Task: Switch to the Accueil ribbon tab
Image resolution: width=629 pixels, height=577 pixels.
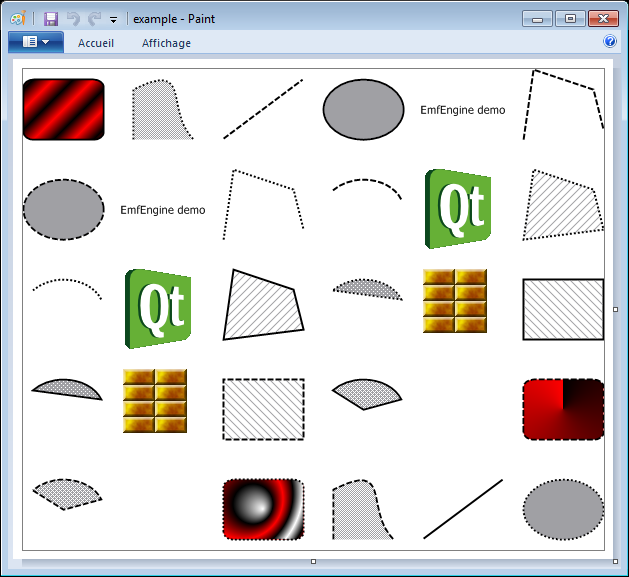Action: click(x=96, y=43)
